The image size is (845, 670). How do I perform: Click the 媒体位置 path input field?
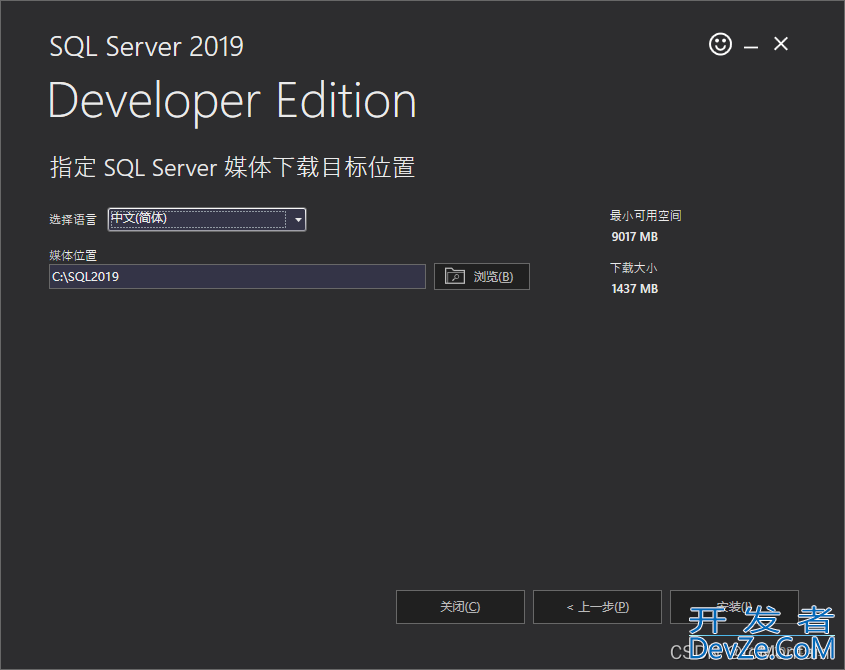[x=237, y=277]
